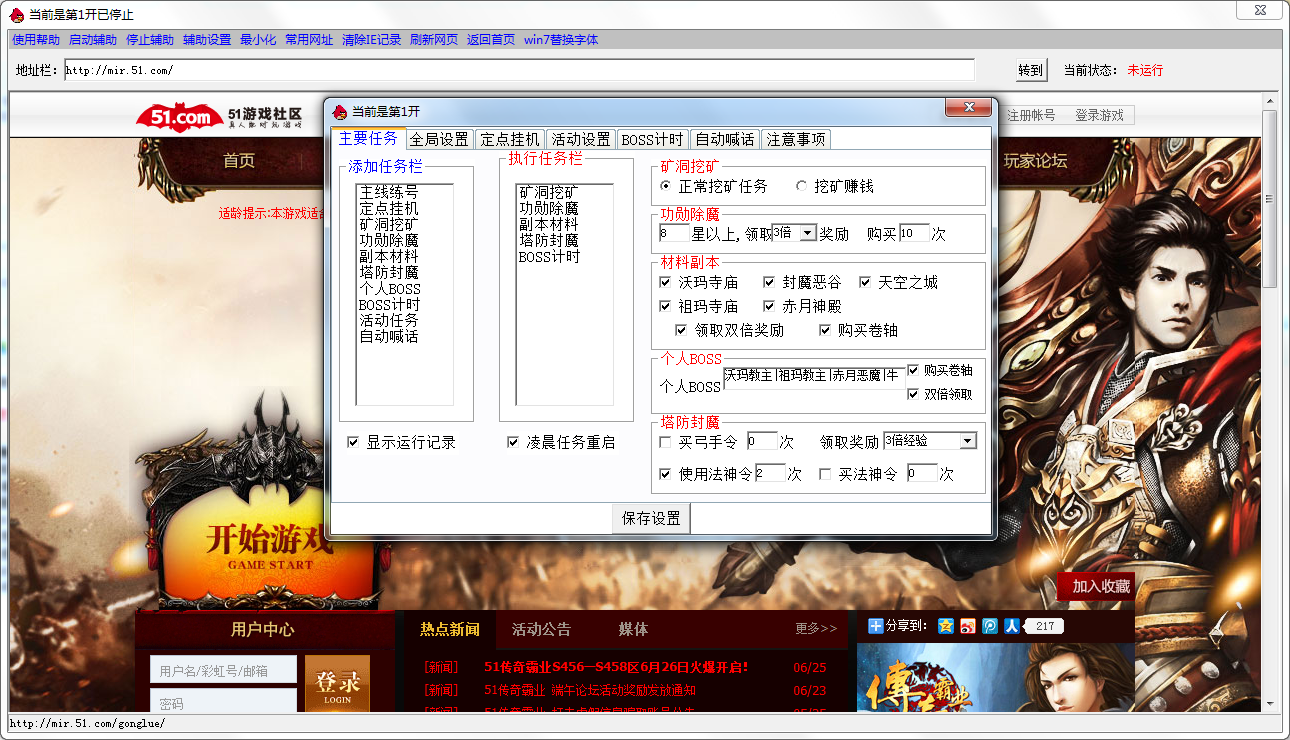Click the 保存设置 button
Viewport: 1290px width, 740px height.
651,518
